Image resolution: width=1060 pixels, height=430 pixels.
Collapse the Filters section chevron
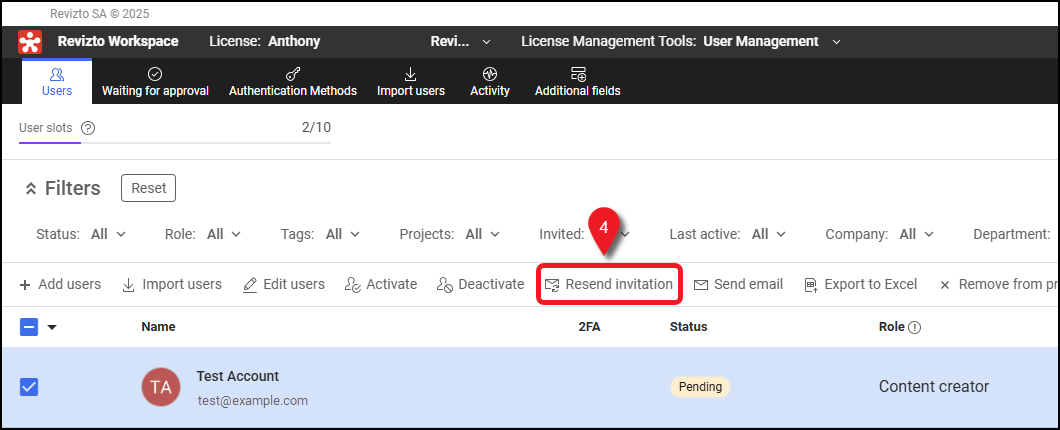pos(30,189)
